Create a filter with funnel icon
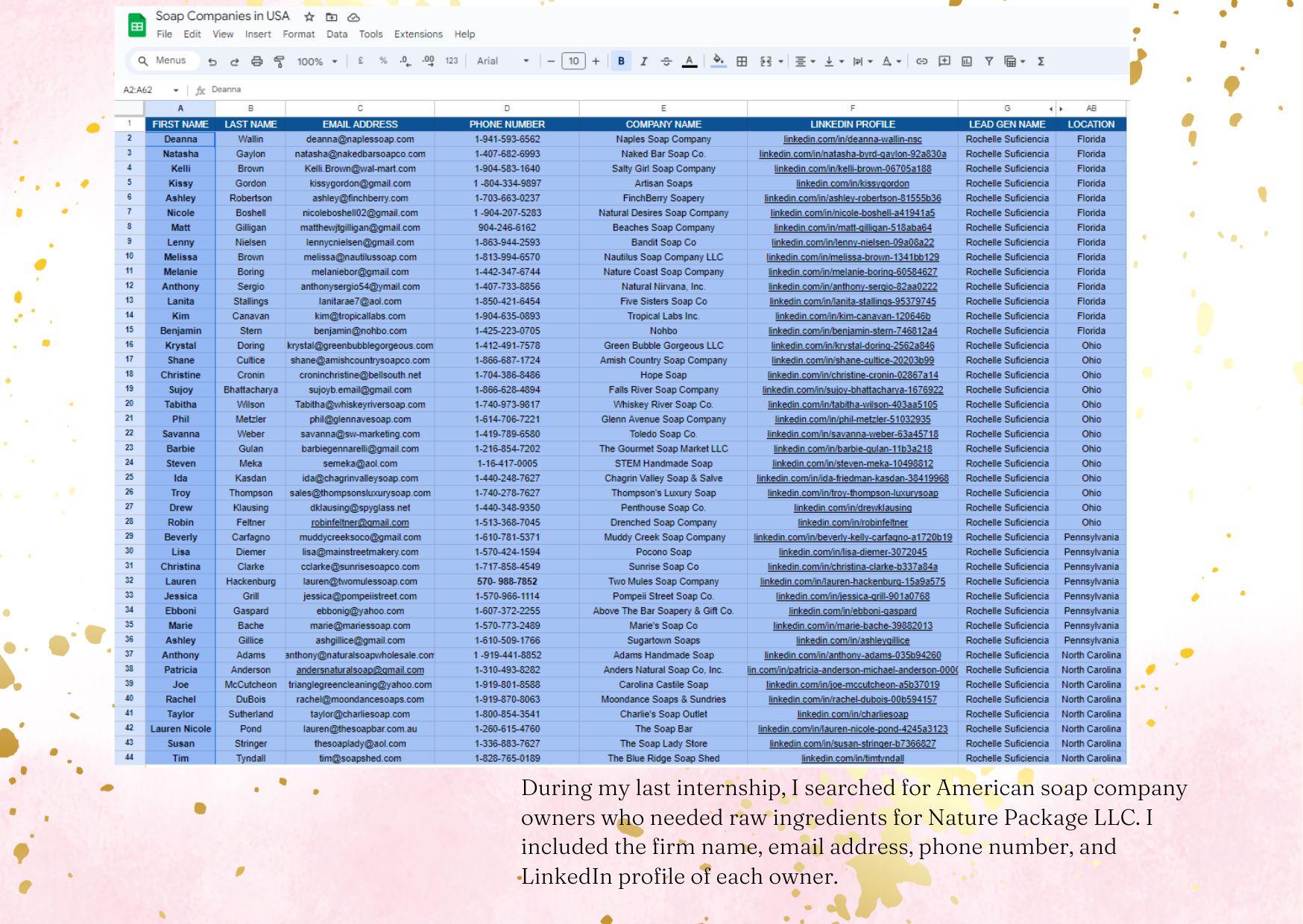 (x=989, y=61)
